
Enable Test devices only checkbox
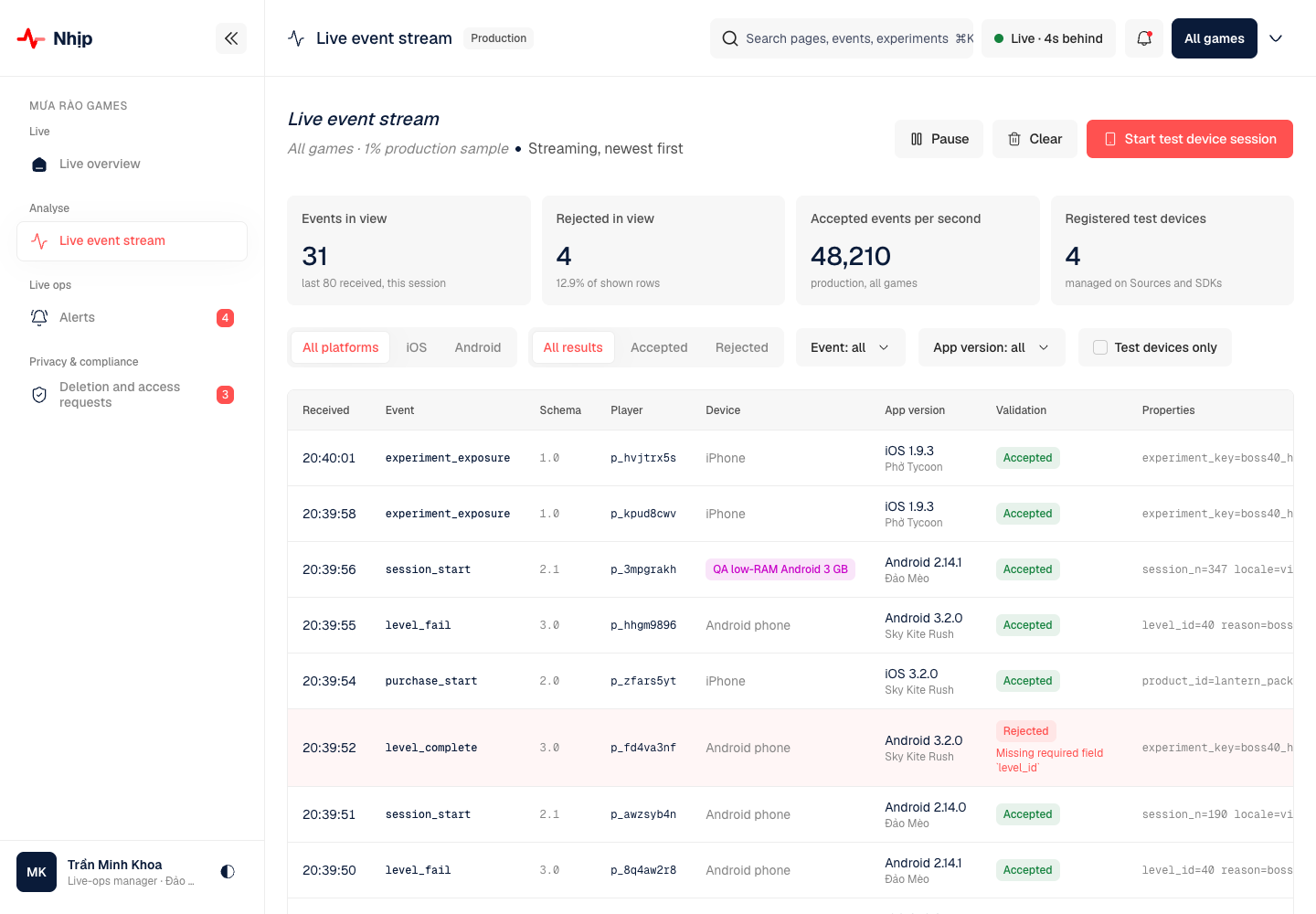pos(1100,347)
